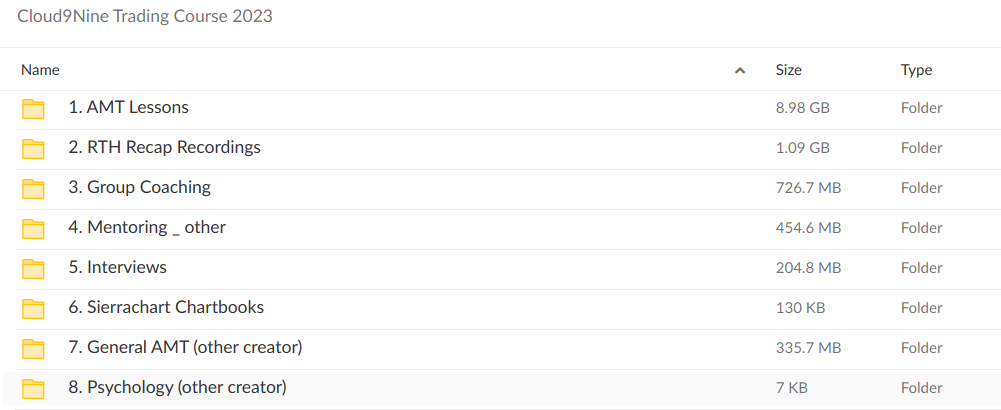
Task: Sort files by the Name column header
Action: 41,70
